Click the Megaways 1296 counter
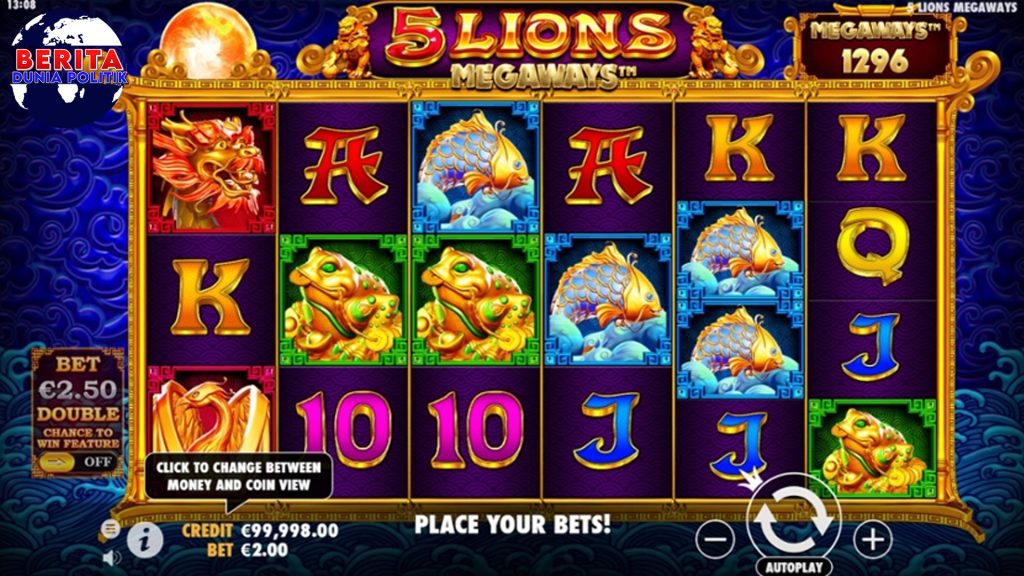1024x576 pixels. [875, 48]
